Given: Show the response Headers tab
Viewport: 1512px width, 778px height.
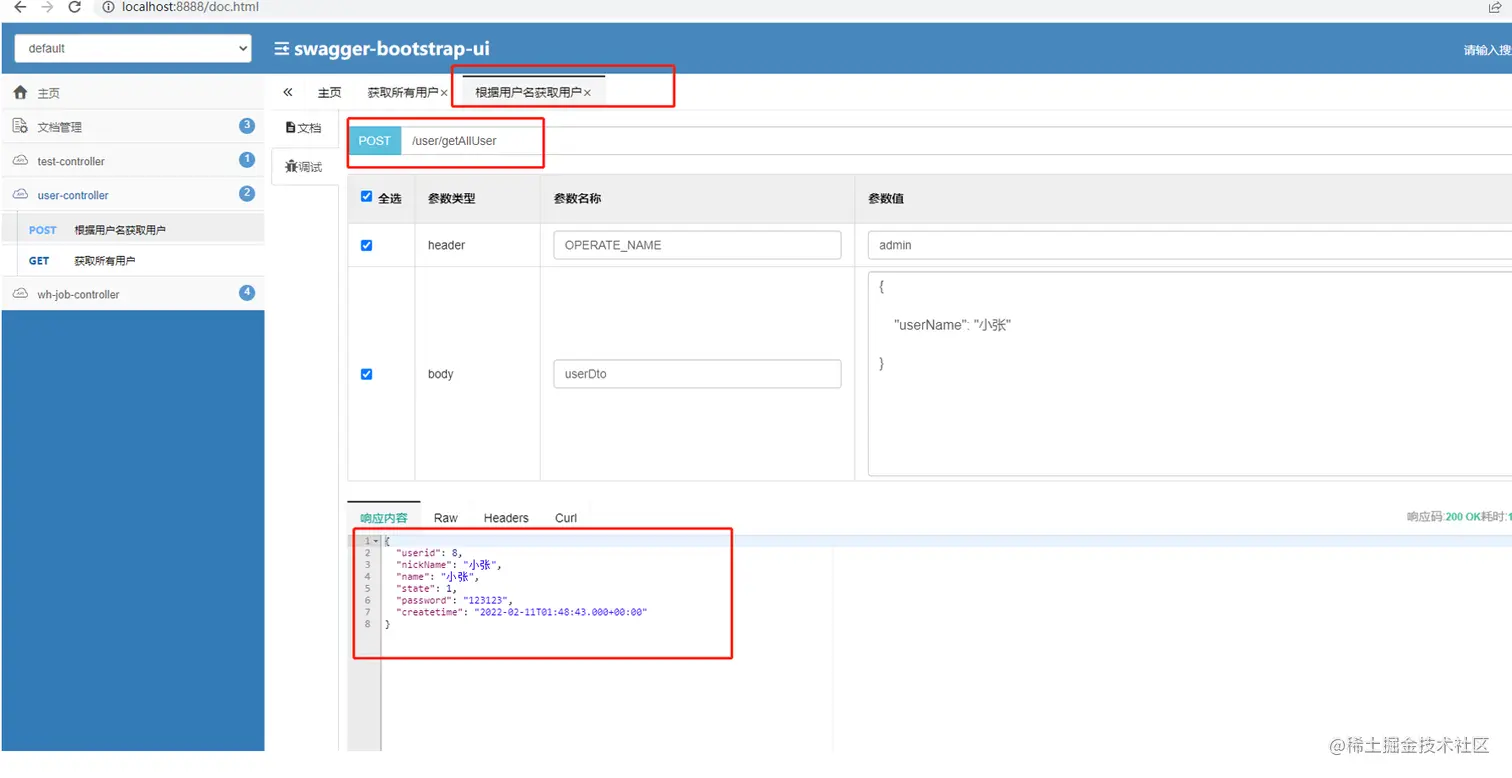Looking at the screenshot, I should click(x=506, y=518).
